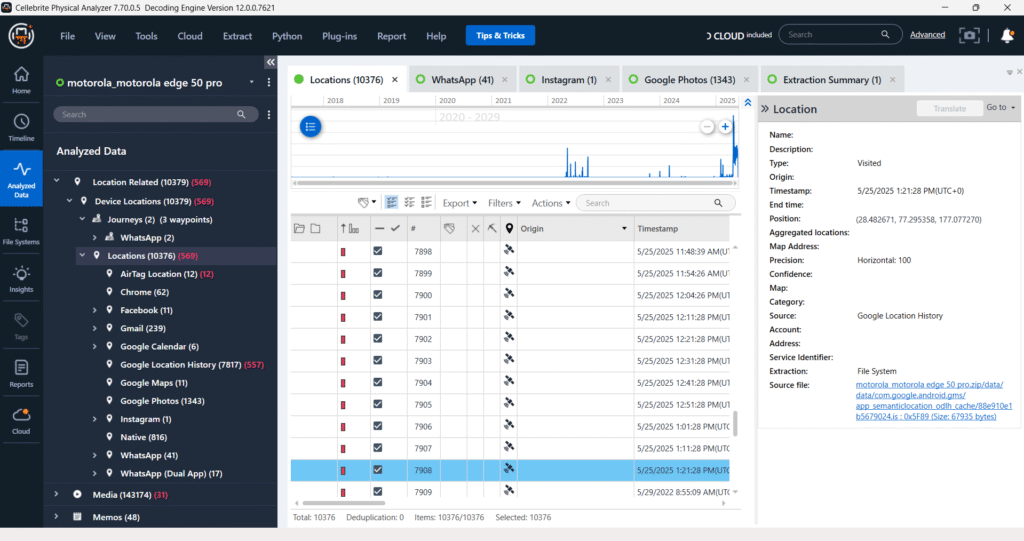Click the blue timeline list button
This screenshot has width=1024, height=541.
tap(310, 127)
